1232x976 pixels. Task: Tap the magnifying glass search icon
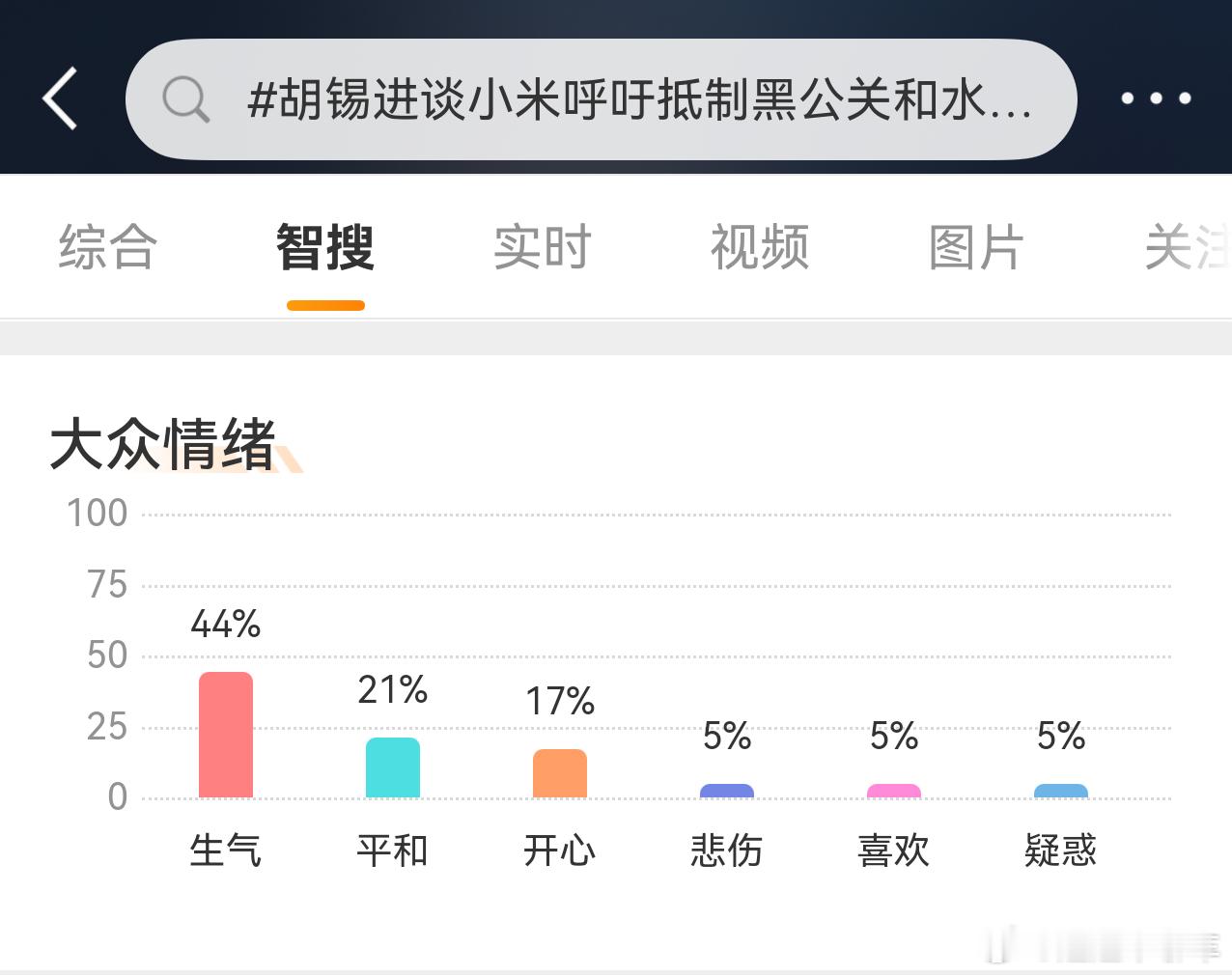pos(185,99)
